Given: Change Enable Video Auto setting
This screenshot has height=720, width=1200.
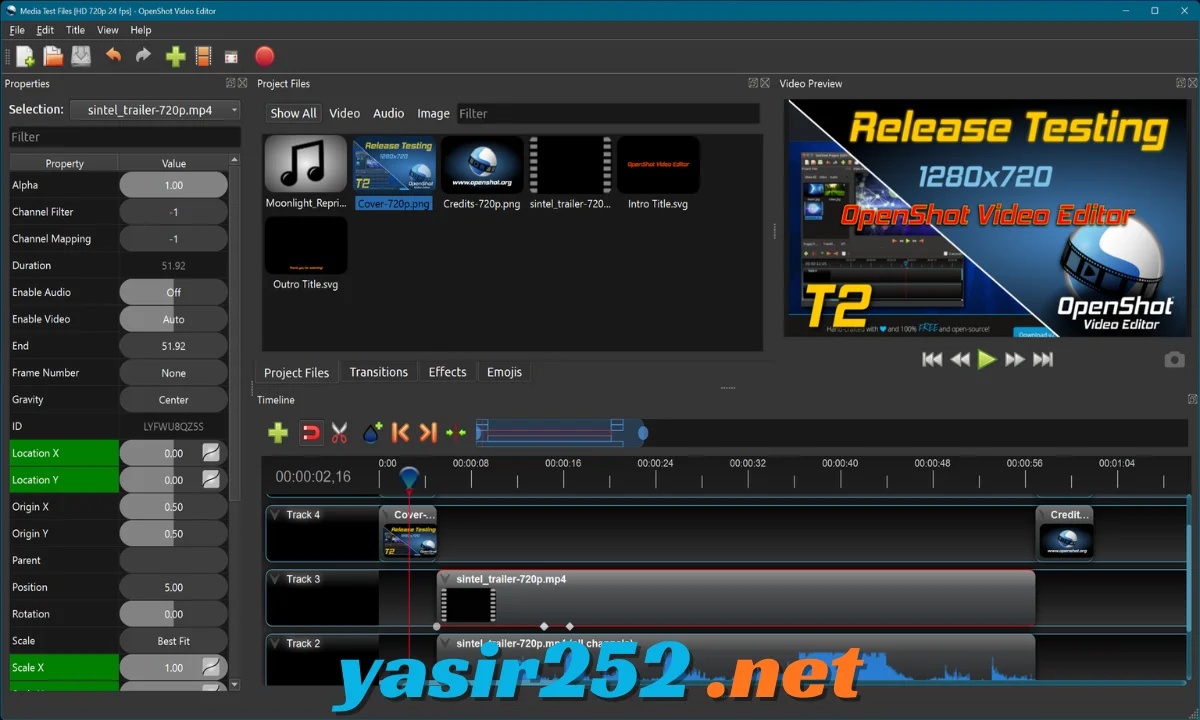Looking at the screenshot, I should [x=174, y=319].
